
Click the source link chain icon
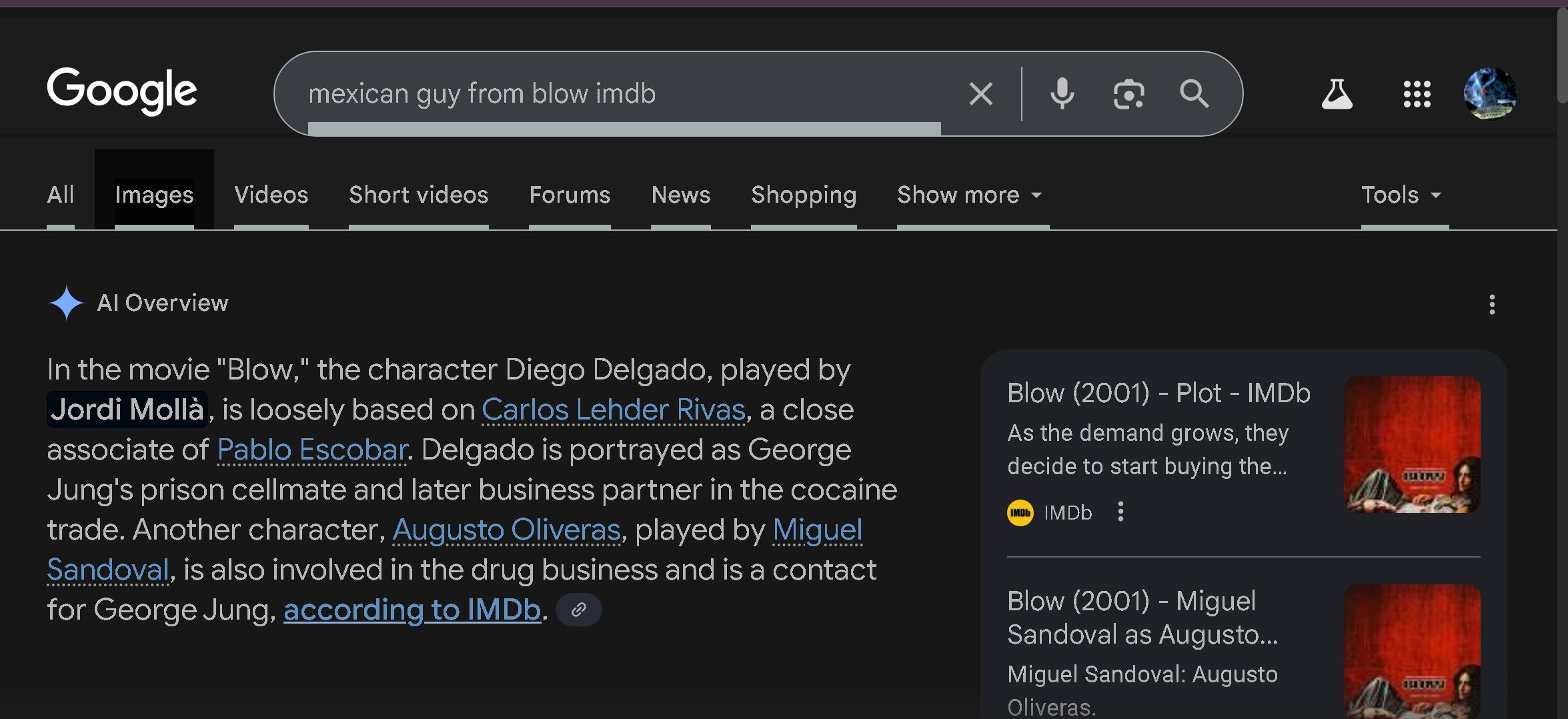[x=578, y=610]
